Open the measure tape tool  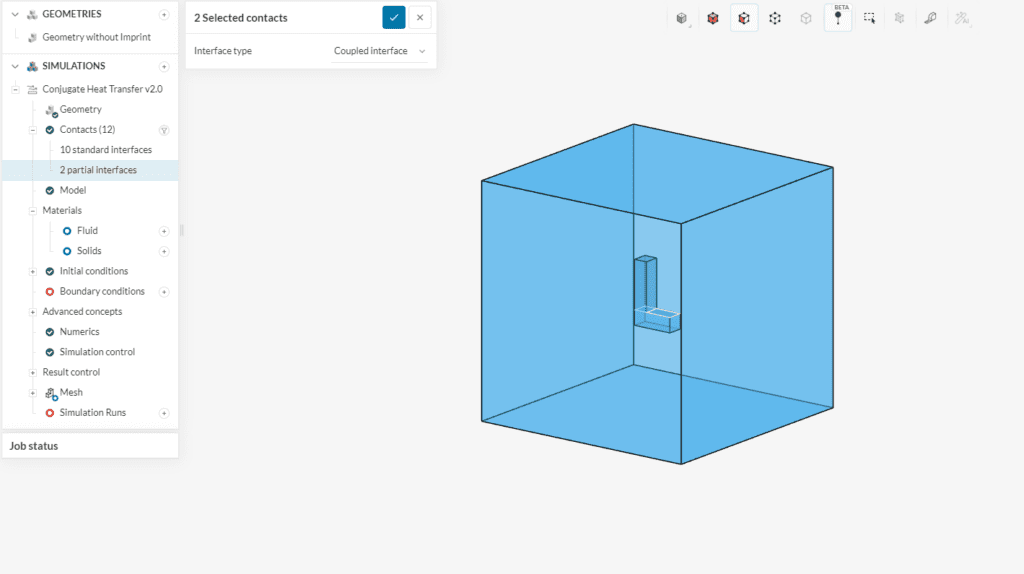(x=930, y=18)
